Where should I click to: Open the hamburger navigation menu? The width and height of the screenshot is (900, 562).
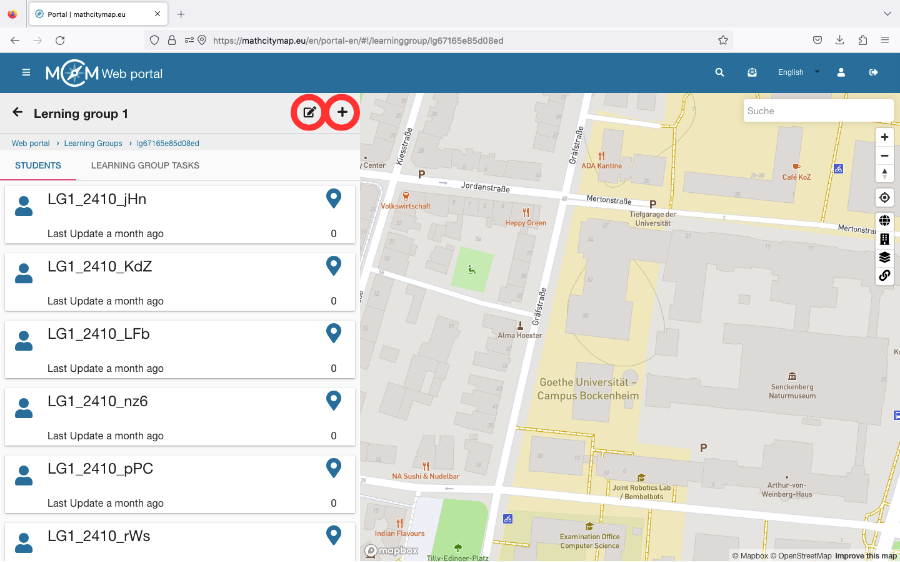pos(26,73)
